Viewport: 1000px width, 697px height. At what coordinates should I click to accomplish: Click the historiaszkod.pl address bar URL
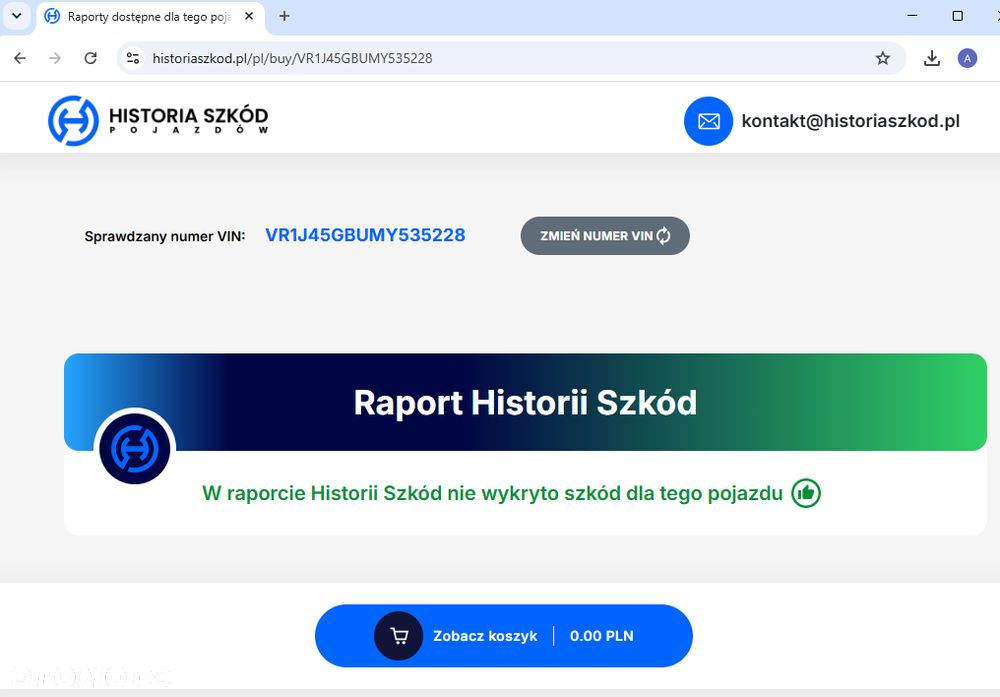pyautogui.click(x=292, y=58)
